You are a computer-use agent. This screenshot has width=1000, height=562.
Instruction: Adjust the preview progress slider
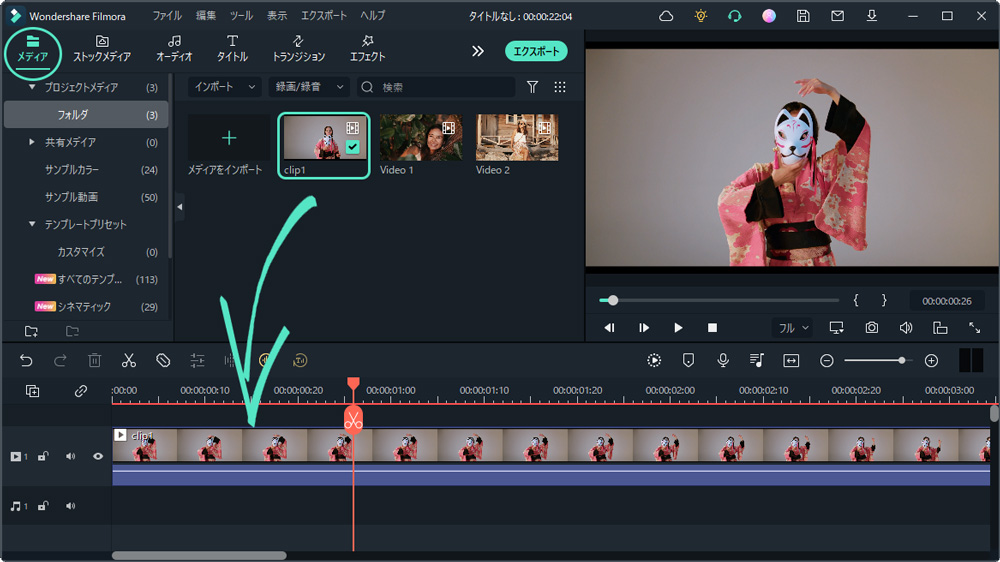719,300
